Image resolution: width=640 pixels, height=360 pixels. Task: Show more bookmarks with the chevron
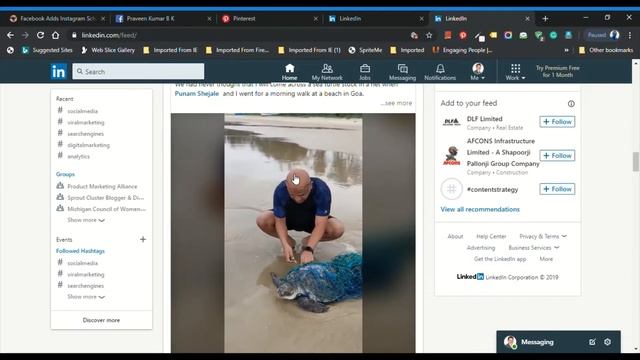pyautogui.click(x=567, y=50)
